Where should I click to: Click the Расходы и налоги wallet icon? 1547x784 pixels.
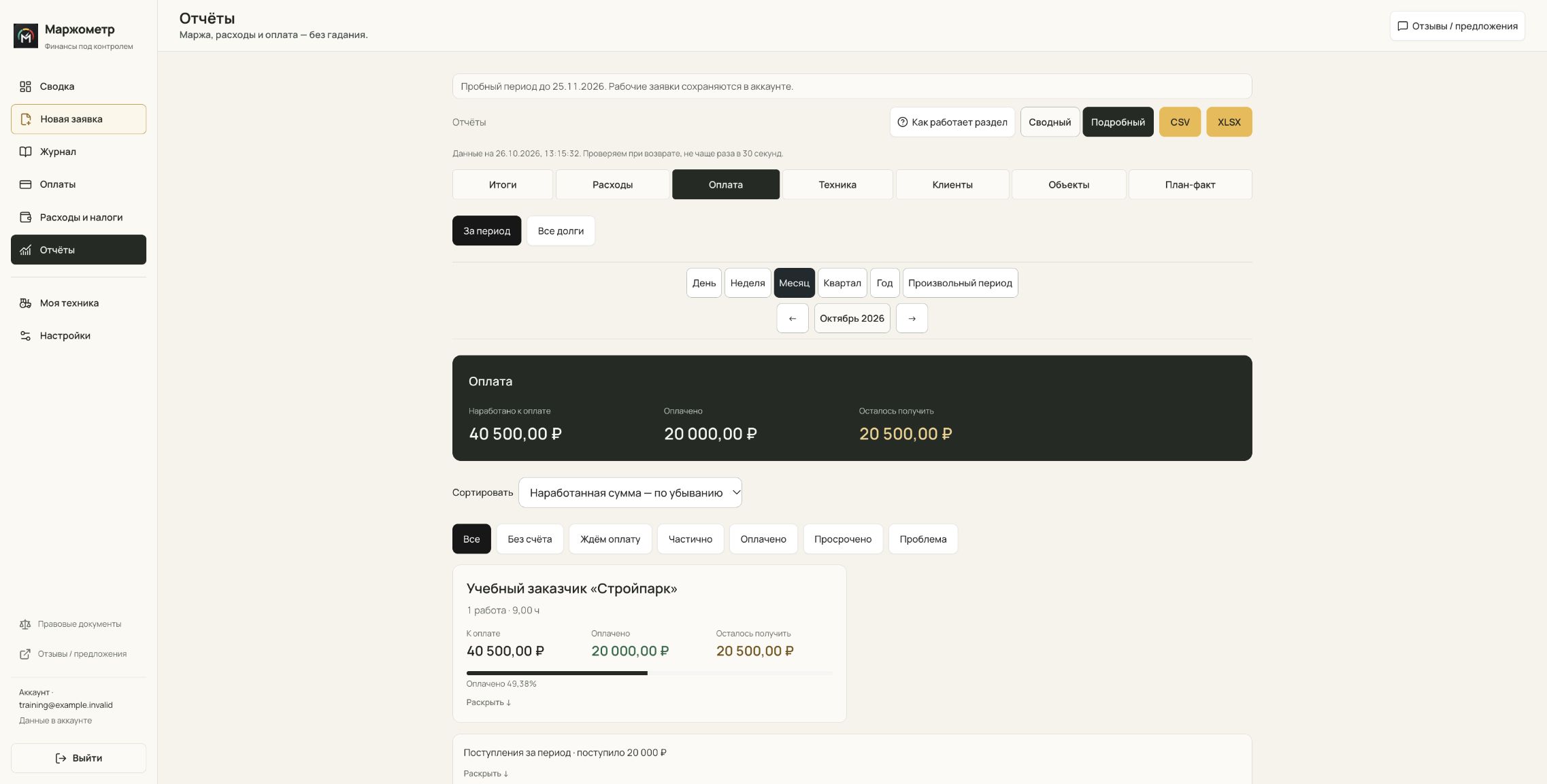pyautogui.click(x=25, y=218)
